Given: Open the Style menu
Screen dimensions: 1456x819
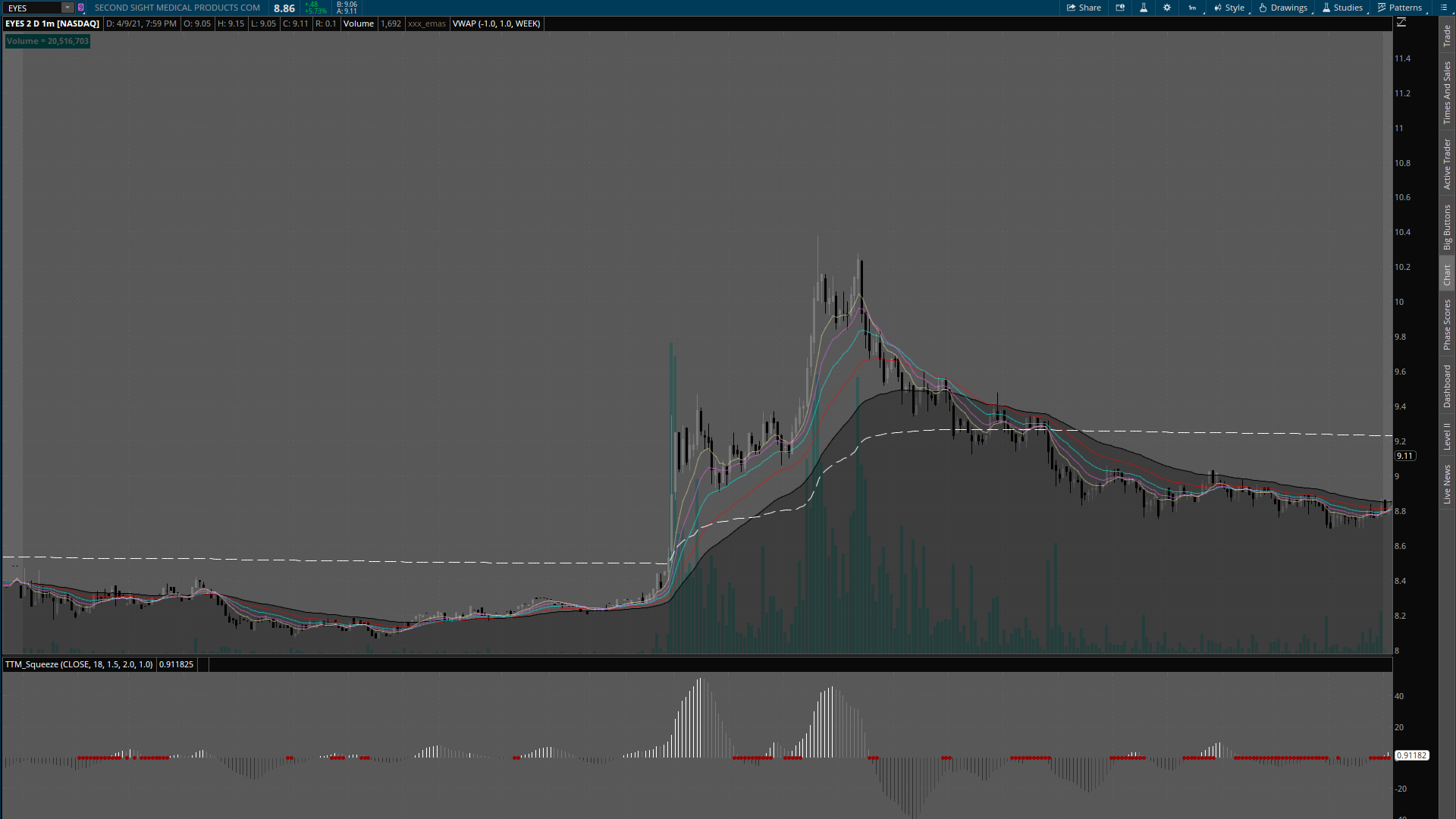Looking at the screenshot, I should click(x=1229, y=8).
